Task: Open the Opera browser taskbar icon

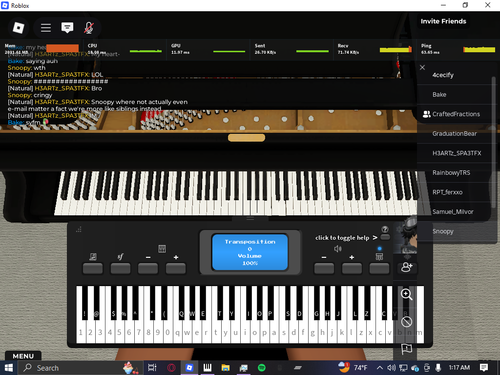Action: (x=171, y=368)
